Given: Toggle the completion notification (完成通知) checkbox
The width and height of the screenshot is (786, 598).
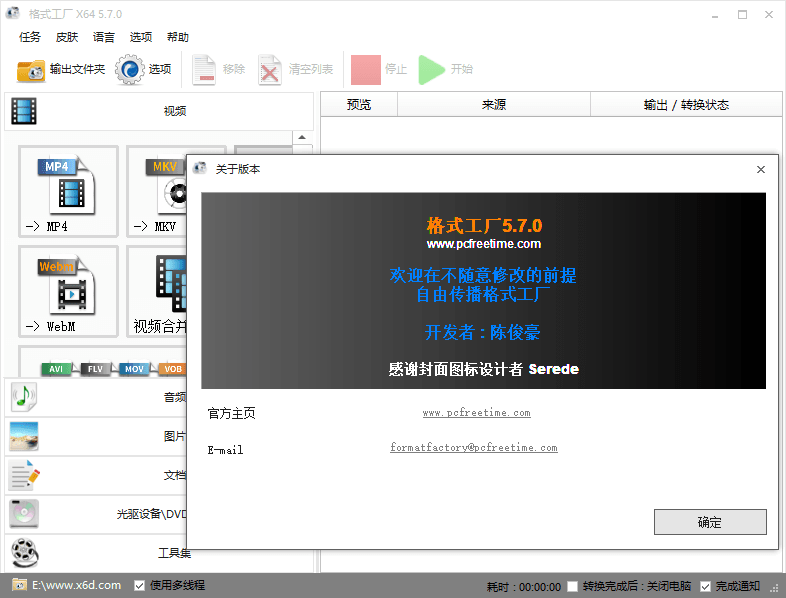Looking at the screenshot, I should [x=706, y=586].
